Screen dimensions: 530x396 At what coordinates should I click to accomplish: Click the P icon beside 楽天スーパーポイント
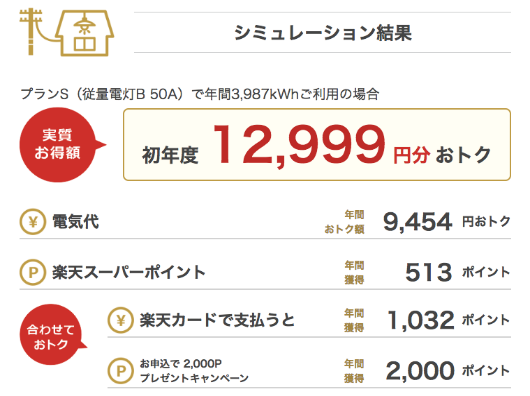33,272
